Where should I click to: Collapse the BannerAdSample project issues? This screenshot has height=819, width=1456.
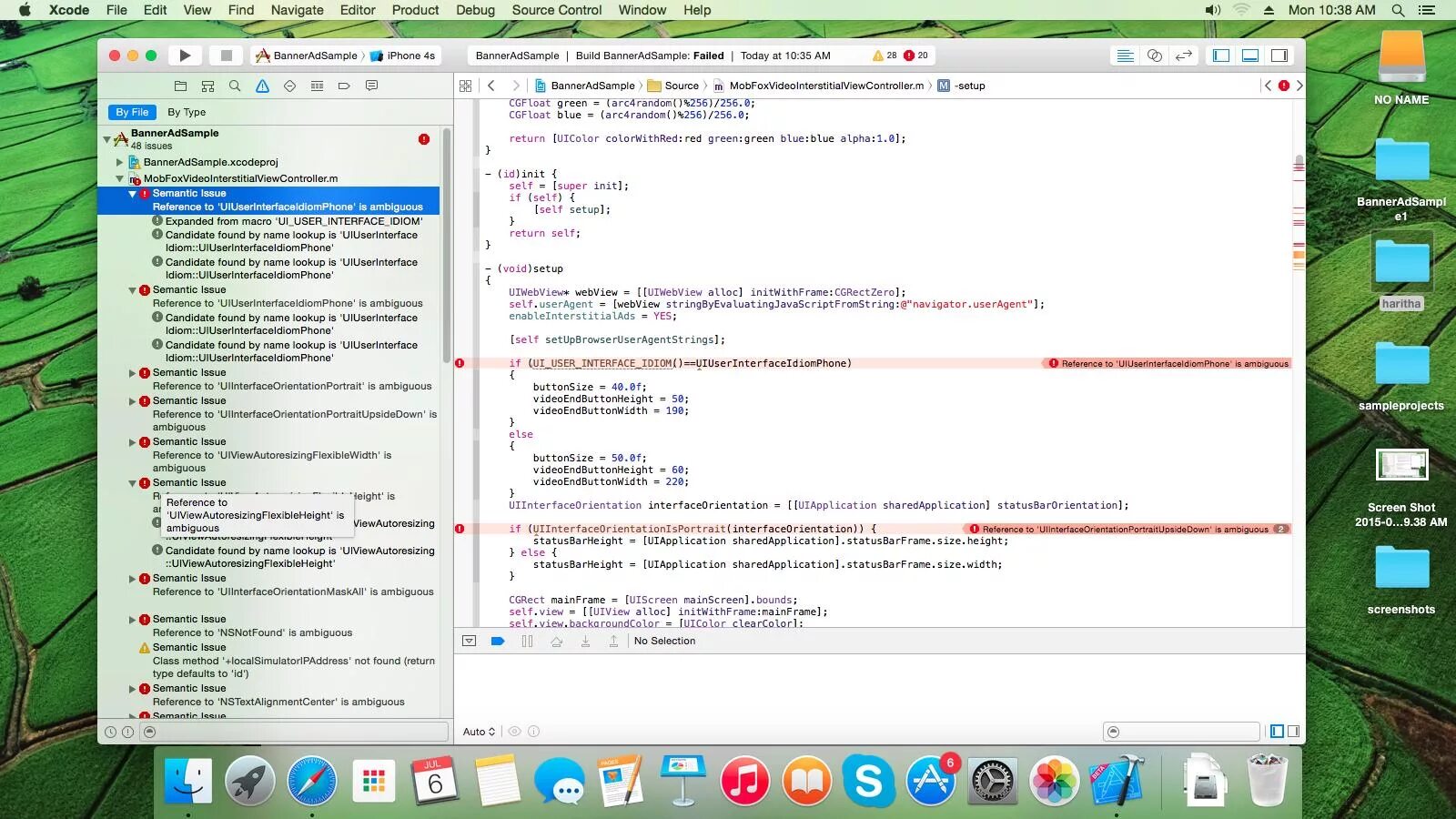tap(107, 139)
